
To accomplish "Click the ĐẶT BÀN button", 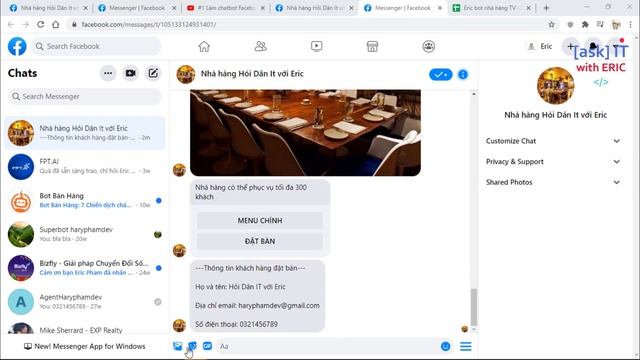I will (260, 241).
